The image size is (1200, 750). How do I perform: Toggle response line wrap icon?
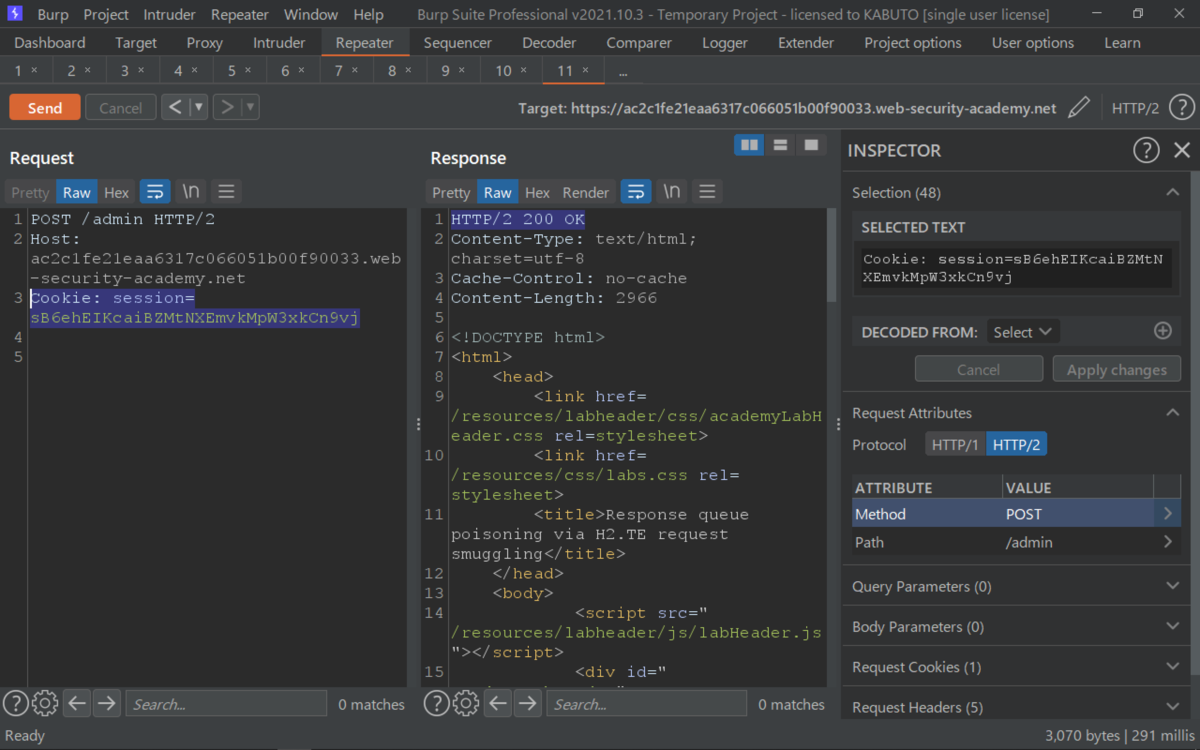pos(635,192)
